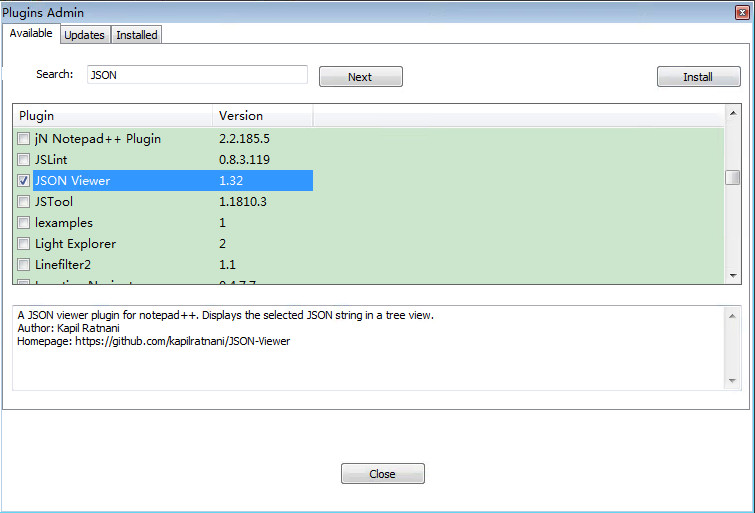
Task: Click the JSON-Viewer GitHub homepage URL
Action: click(x=182, y=341)
